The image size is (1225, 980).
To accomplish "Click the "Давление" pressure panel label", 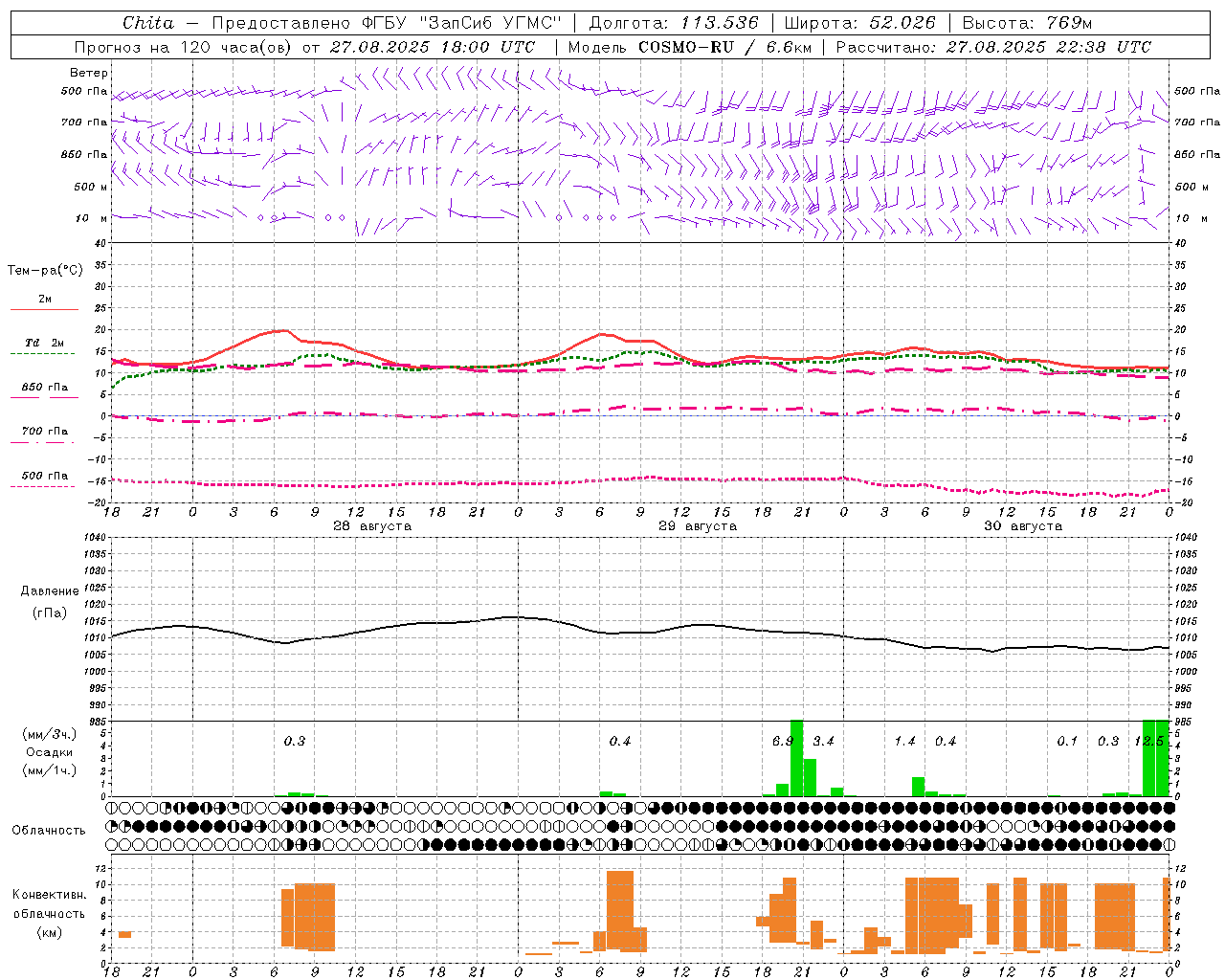I will coord(49,591).
